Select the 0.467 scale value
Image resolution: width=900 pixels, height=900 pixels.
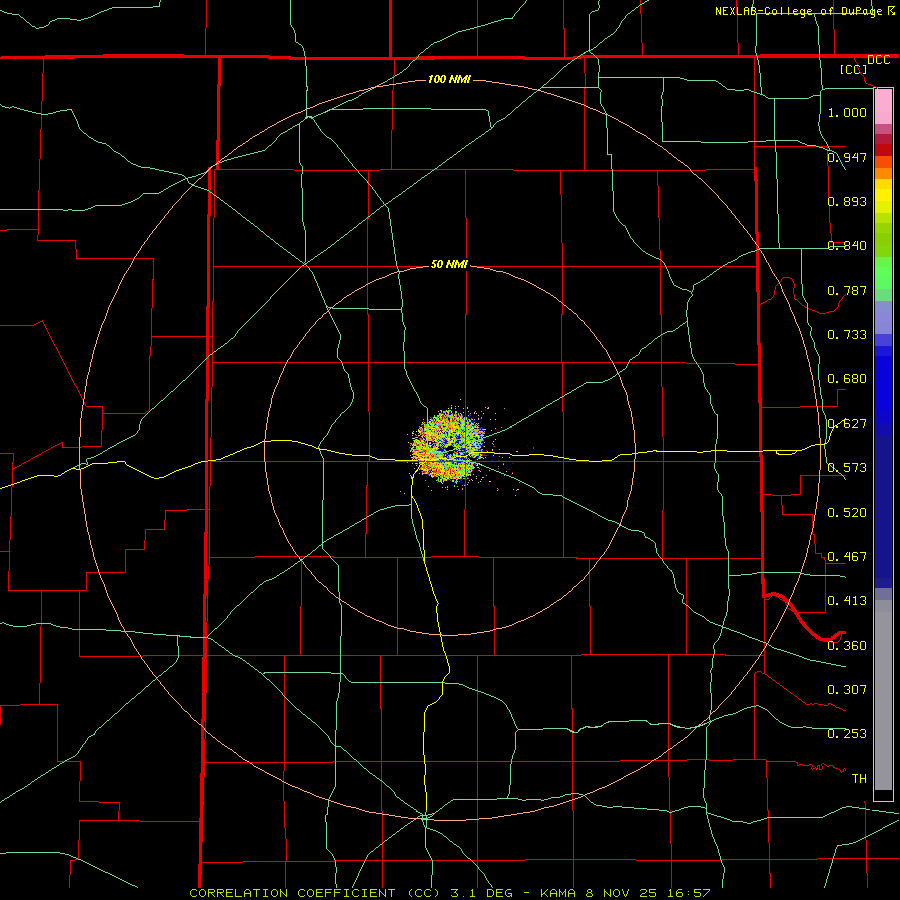point(847,556)
